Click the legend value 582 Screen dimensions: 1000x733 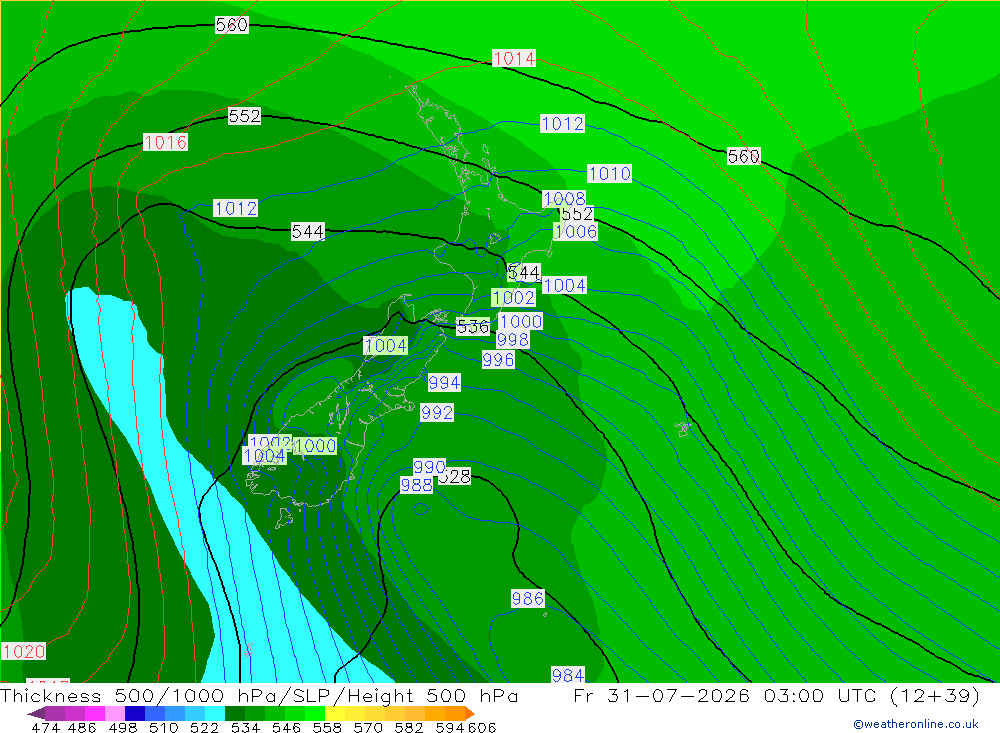408,728
